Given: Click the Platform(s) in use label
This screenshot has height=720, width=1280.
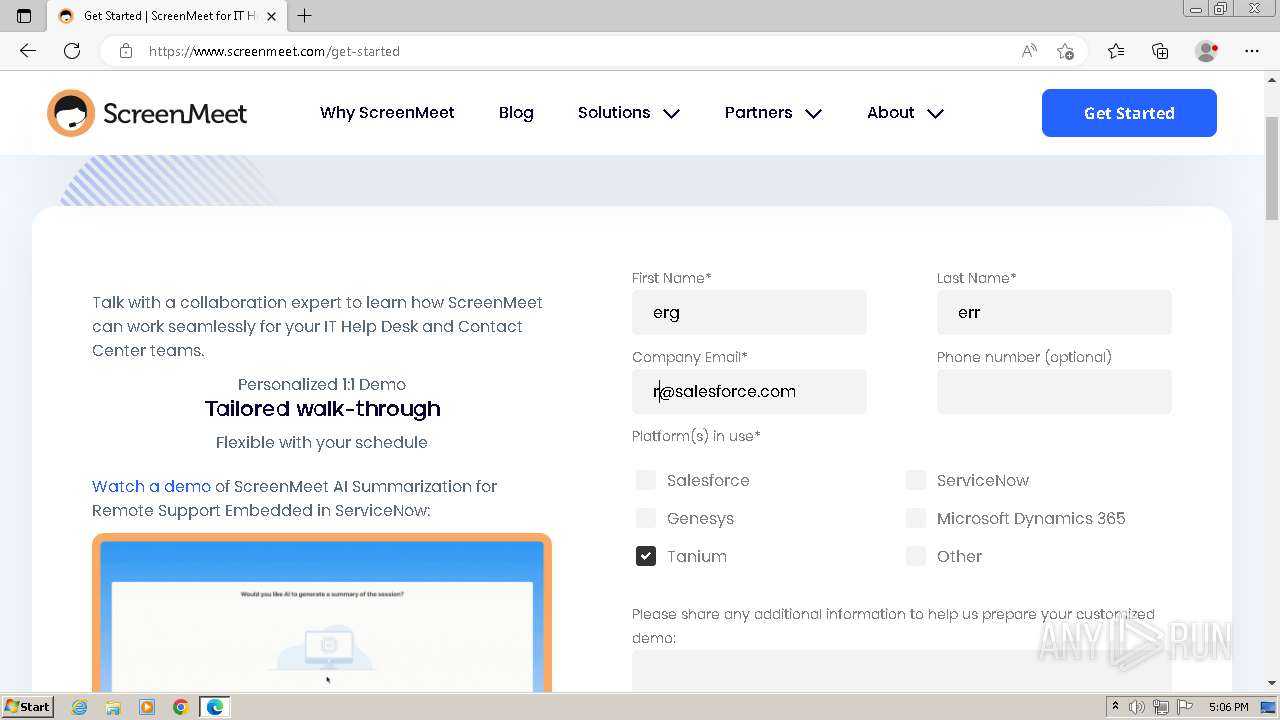Looking at the screenshot, I should click(x=696, y=436).
